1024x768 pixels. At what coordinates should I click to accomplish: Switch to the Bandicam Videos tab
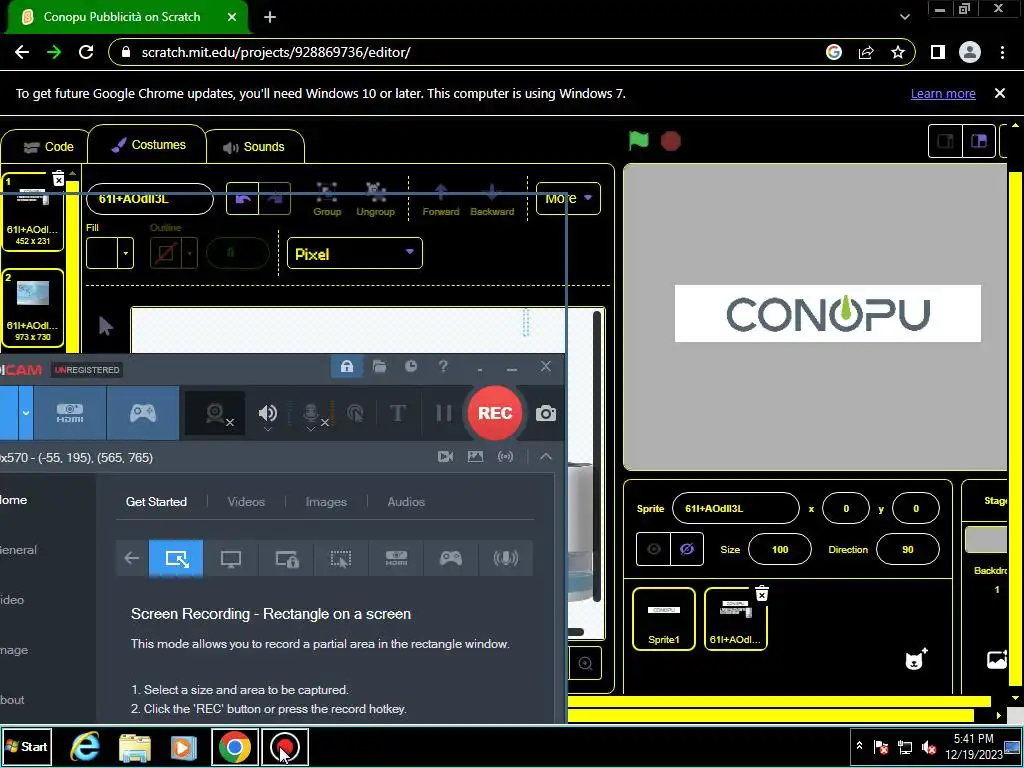[x=246, y=502]
